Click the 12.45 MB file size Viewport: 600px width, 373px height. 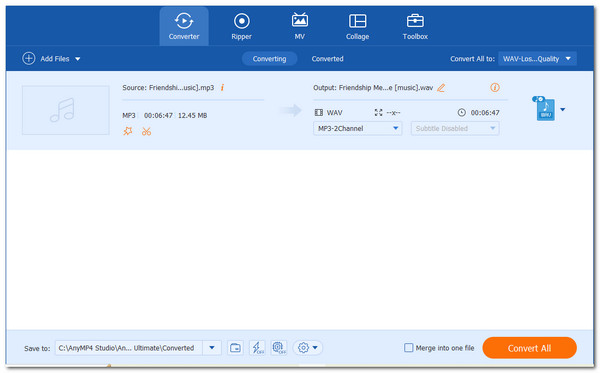point(192,115)
